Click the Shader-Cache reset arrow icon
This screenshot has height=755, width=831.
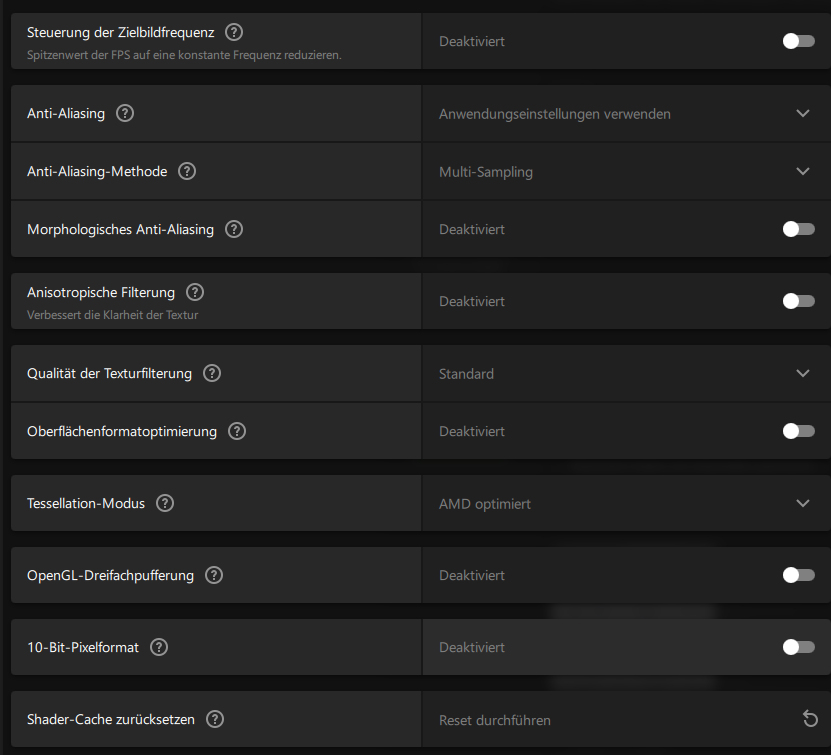click(x=810, y=719)
